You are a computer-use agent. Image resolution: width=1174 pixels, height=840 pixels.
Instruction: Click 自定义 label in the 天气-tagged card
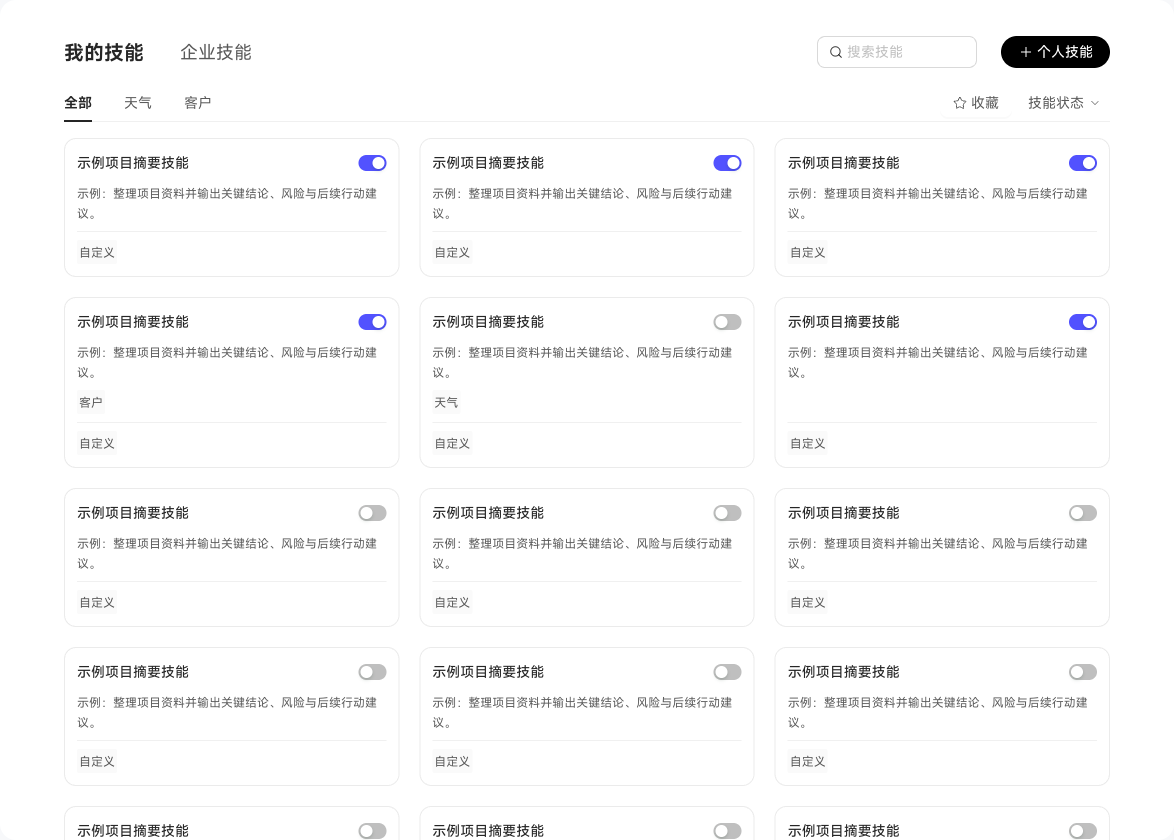(452, 444)
